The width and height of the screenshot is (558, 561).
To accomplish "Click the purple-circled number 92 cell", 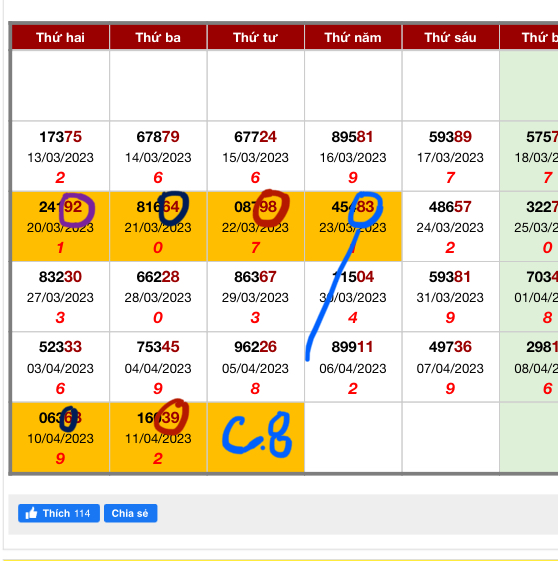I will tap(60, 226).
